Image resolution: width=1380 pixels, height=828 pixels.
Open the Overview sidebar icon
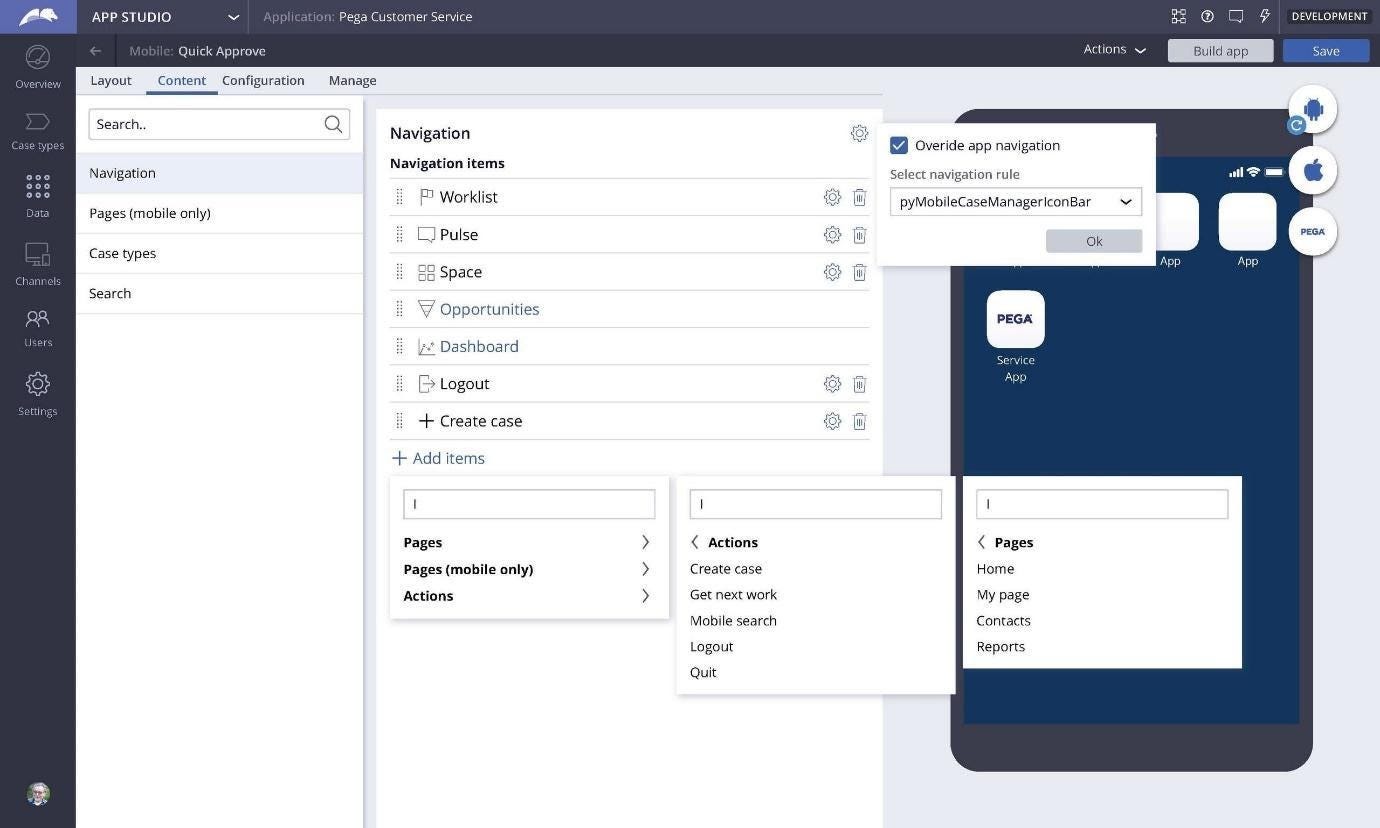(x=38, y=66)
